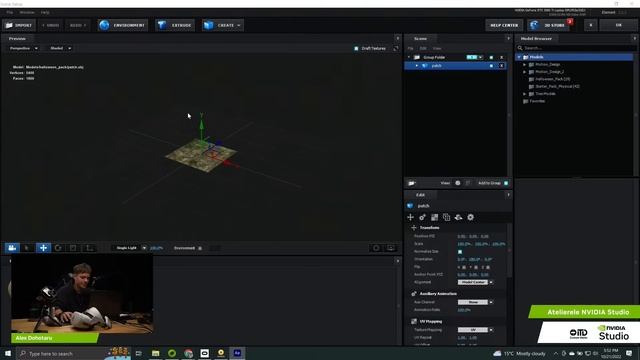Open the Scene panel Edit menu
640x360 pixels.
(x=423, y=49)
